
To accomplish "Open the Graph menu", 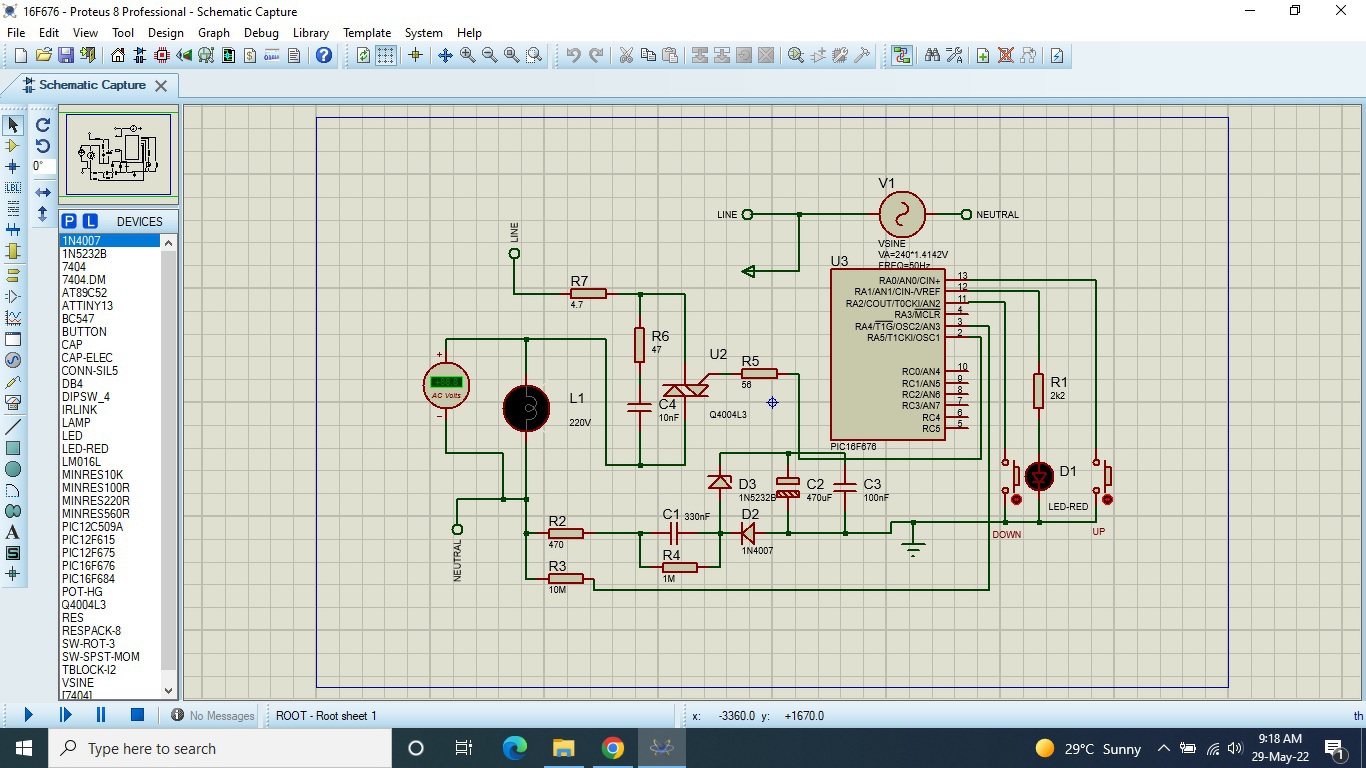I will (x=214, y=33).
